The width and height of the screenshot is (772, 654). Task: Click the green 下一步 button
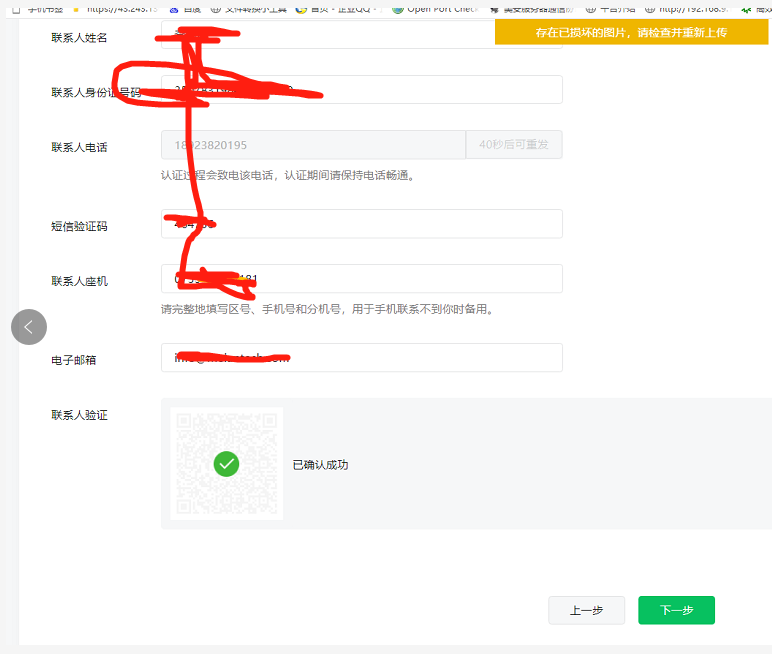tap(676, 610)
